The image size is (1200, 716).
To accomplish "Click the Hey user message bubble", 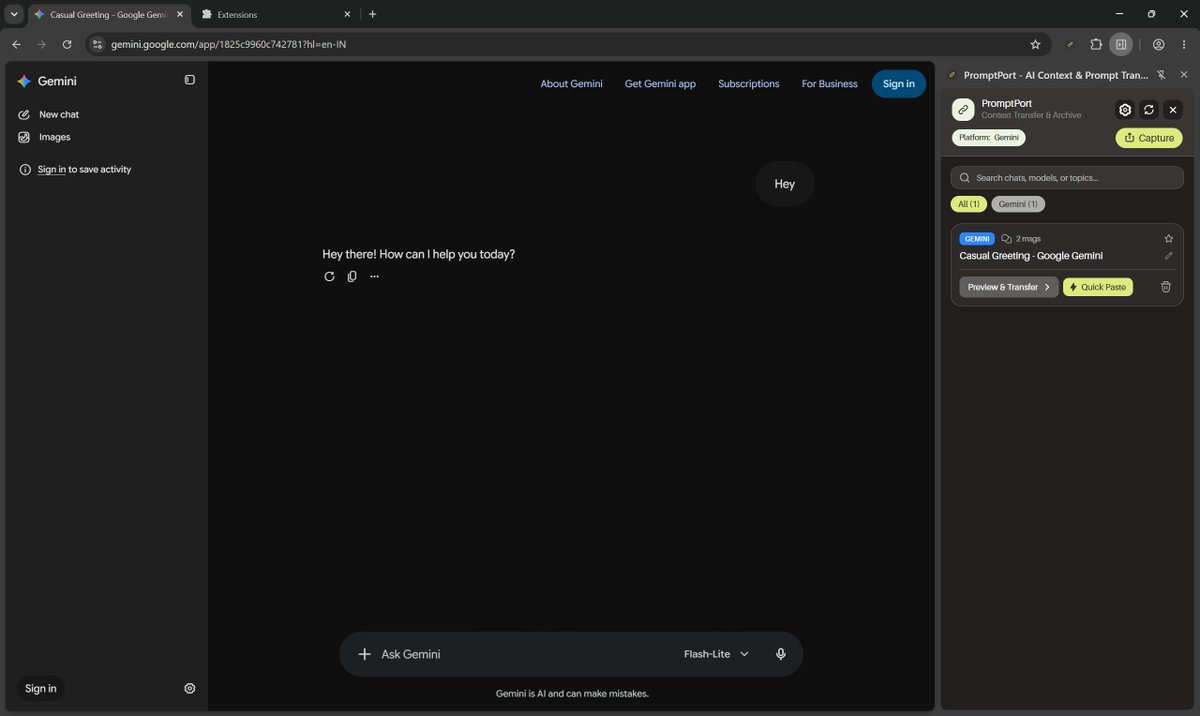I will point(785,184).
